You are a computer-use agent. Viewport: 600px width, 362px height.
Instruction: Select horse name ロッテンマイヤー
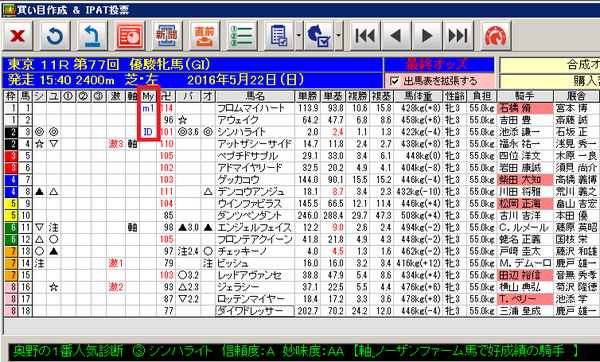pyautogui.click(x=251, y=299)
